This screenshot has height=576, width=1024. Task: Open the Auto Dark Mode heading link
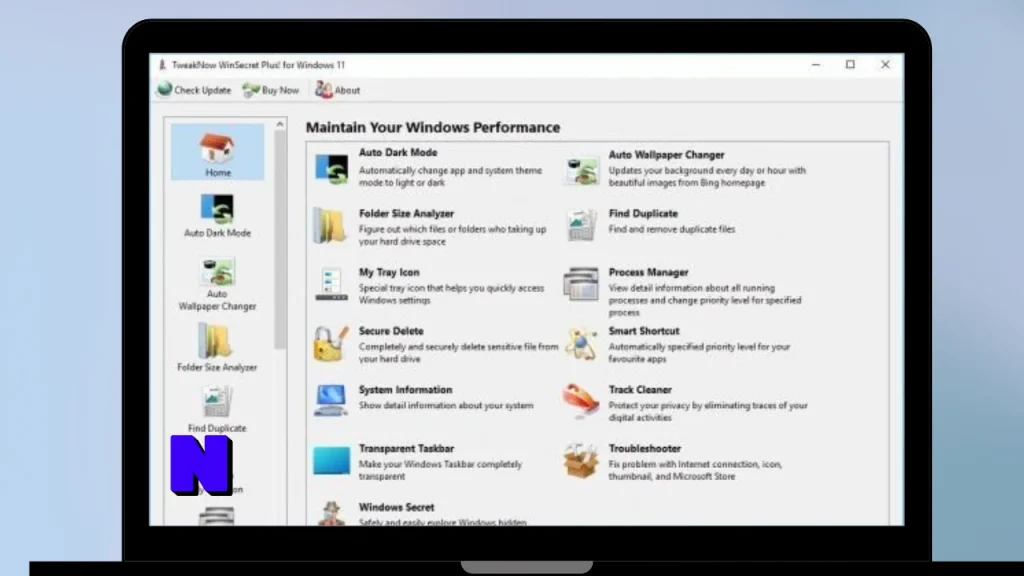(398, 152)
